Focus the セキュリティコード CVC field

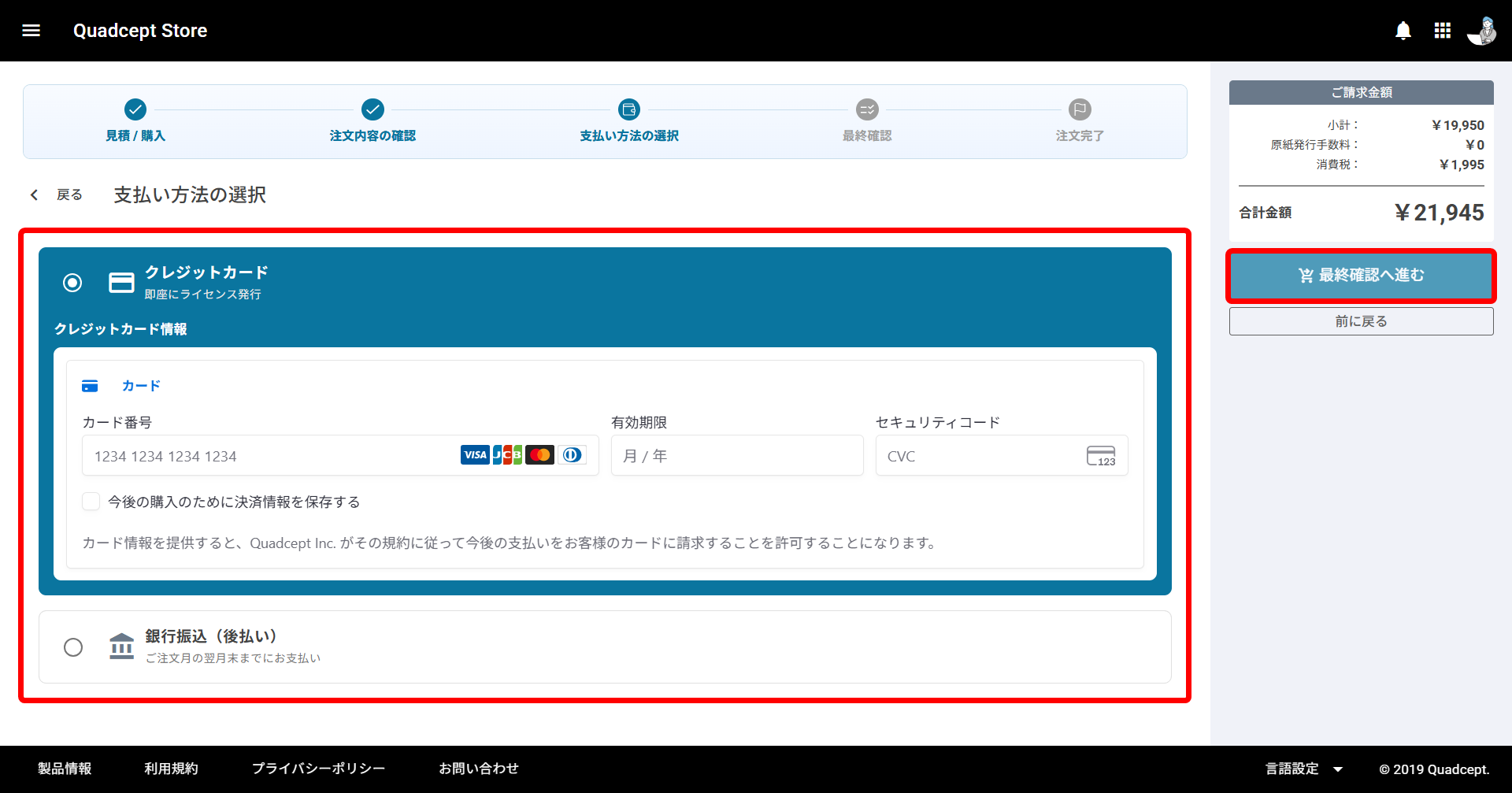[1002, 455]
